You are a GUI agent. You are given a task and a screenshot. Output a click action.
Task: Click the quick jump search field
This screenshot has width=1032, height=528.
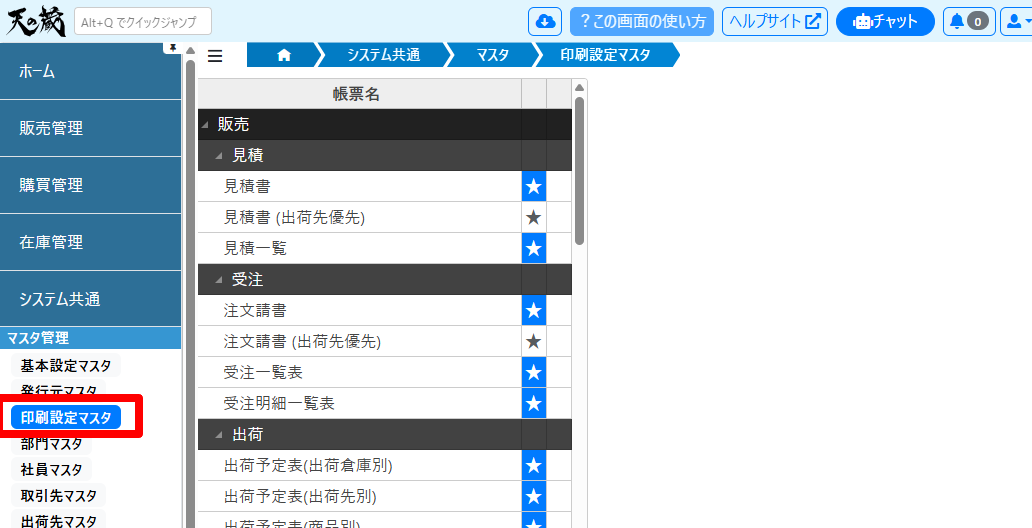[142, 21]
